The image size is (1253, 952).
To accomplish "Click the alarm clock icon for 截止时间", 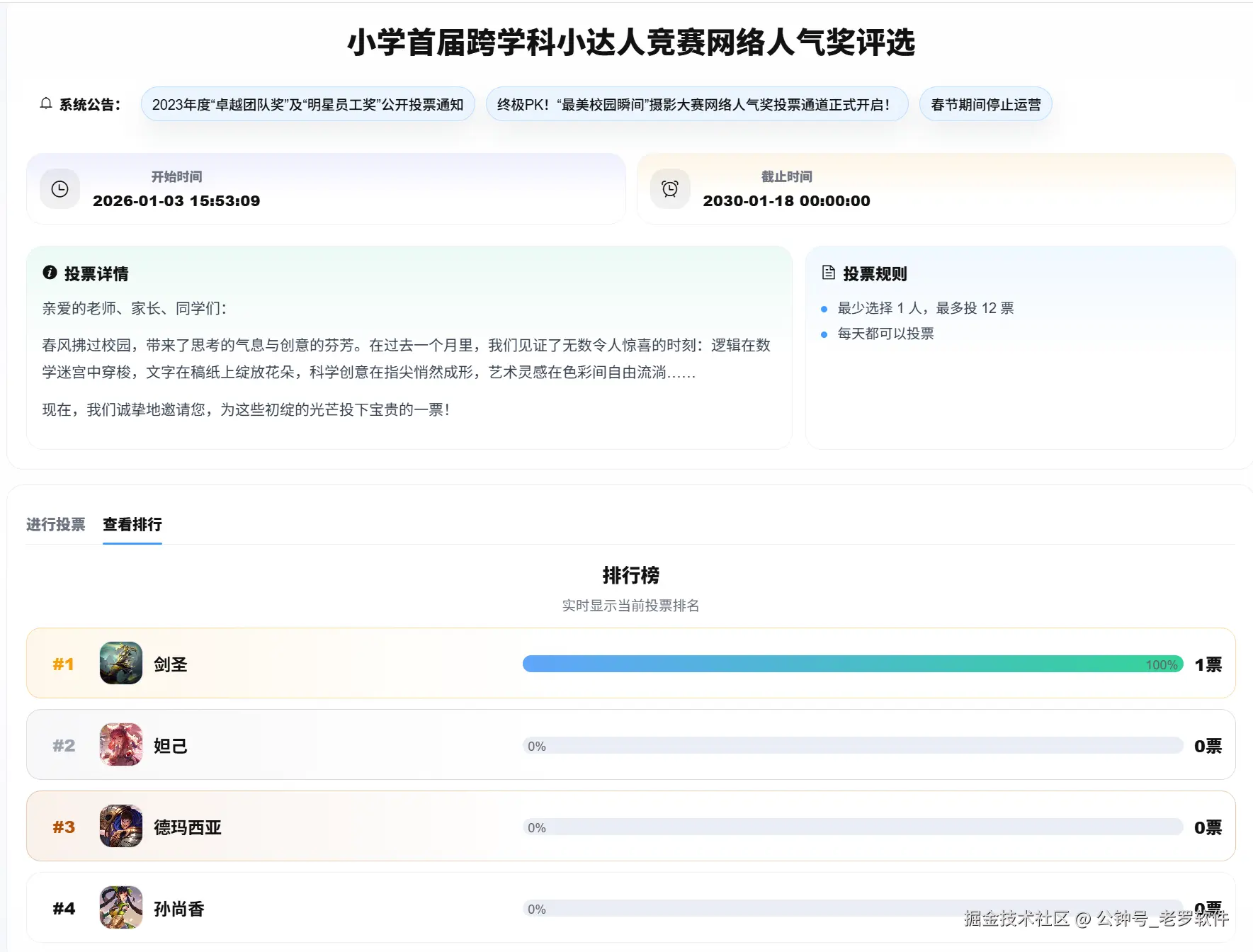I will [670, 188].
